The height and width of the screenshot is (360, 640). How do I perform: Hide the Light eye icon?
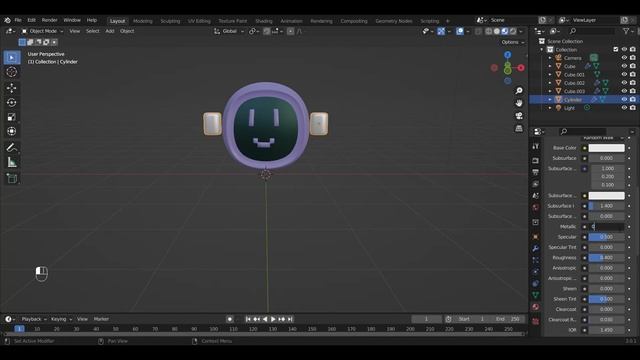tap(624, 108)
